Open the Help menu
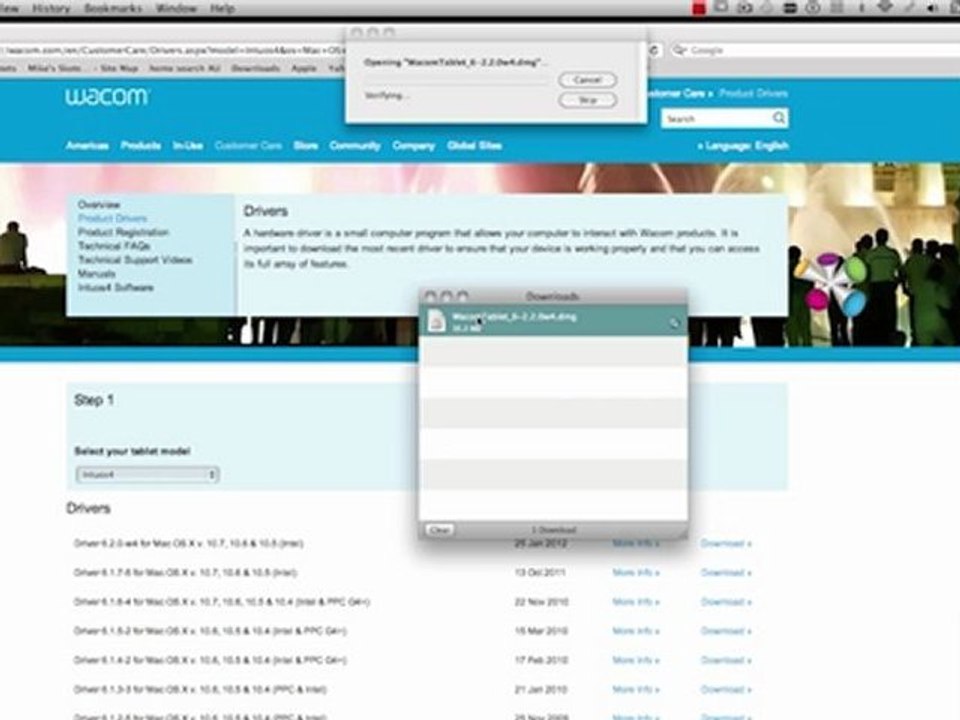The image size is (960, 720). (x=222, y=9)
